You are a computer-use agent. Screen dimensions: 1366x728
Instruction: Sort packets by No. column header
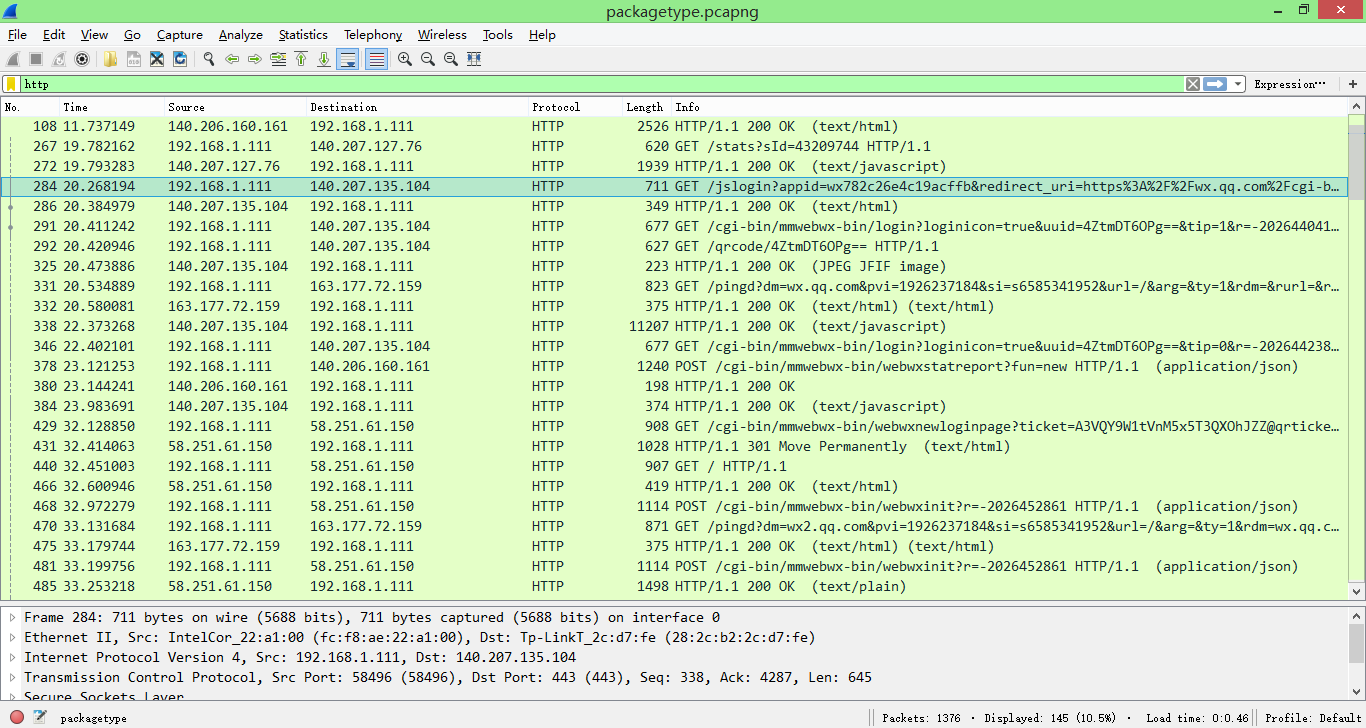pos(30,107)
